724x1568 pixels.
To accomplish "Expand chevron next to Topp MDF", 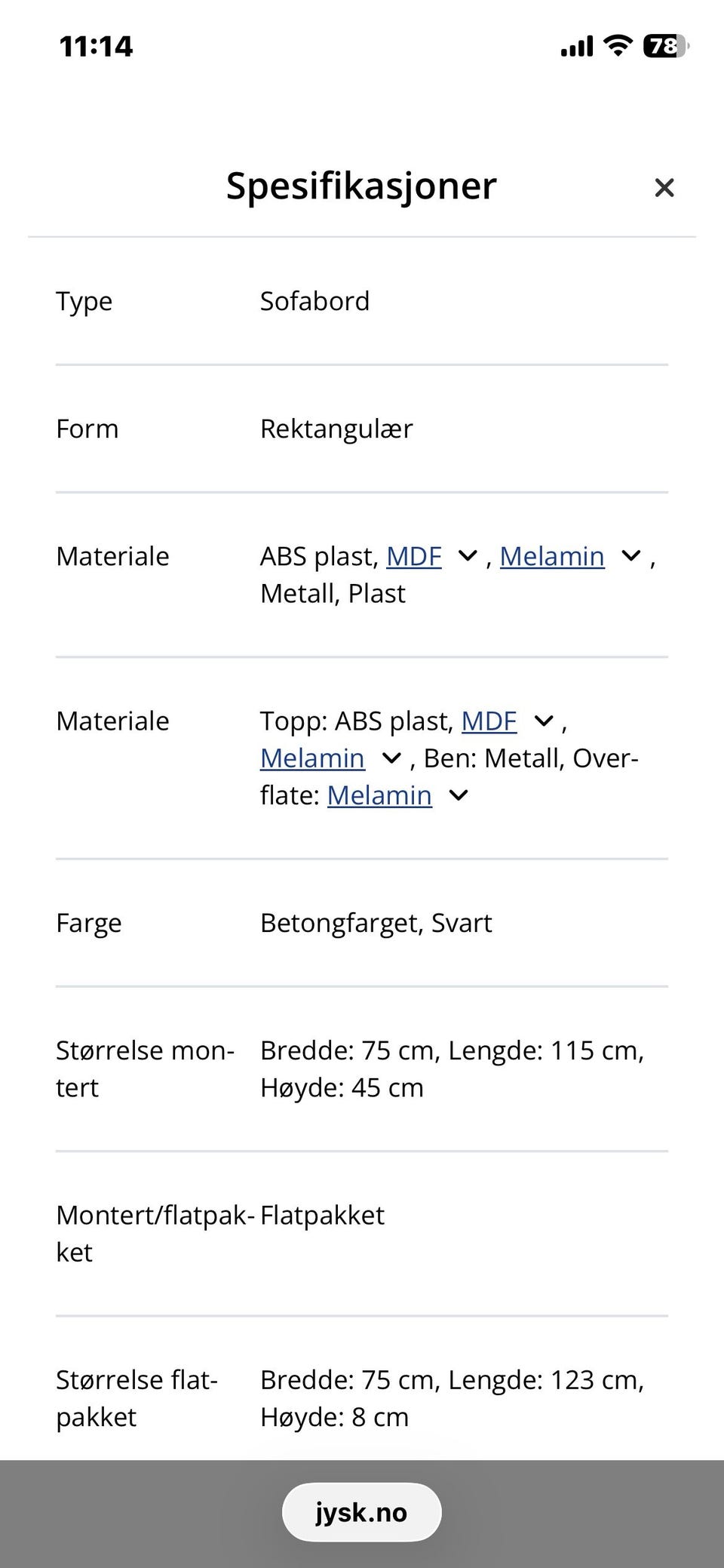I will 544,721.
